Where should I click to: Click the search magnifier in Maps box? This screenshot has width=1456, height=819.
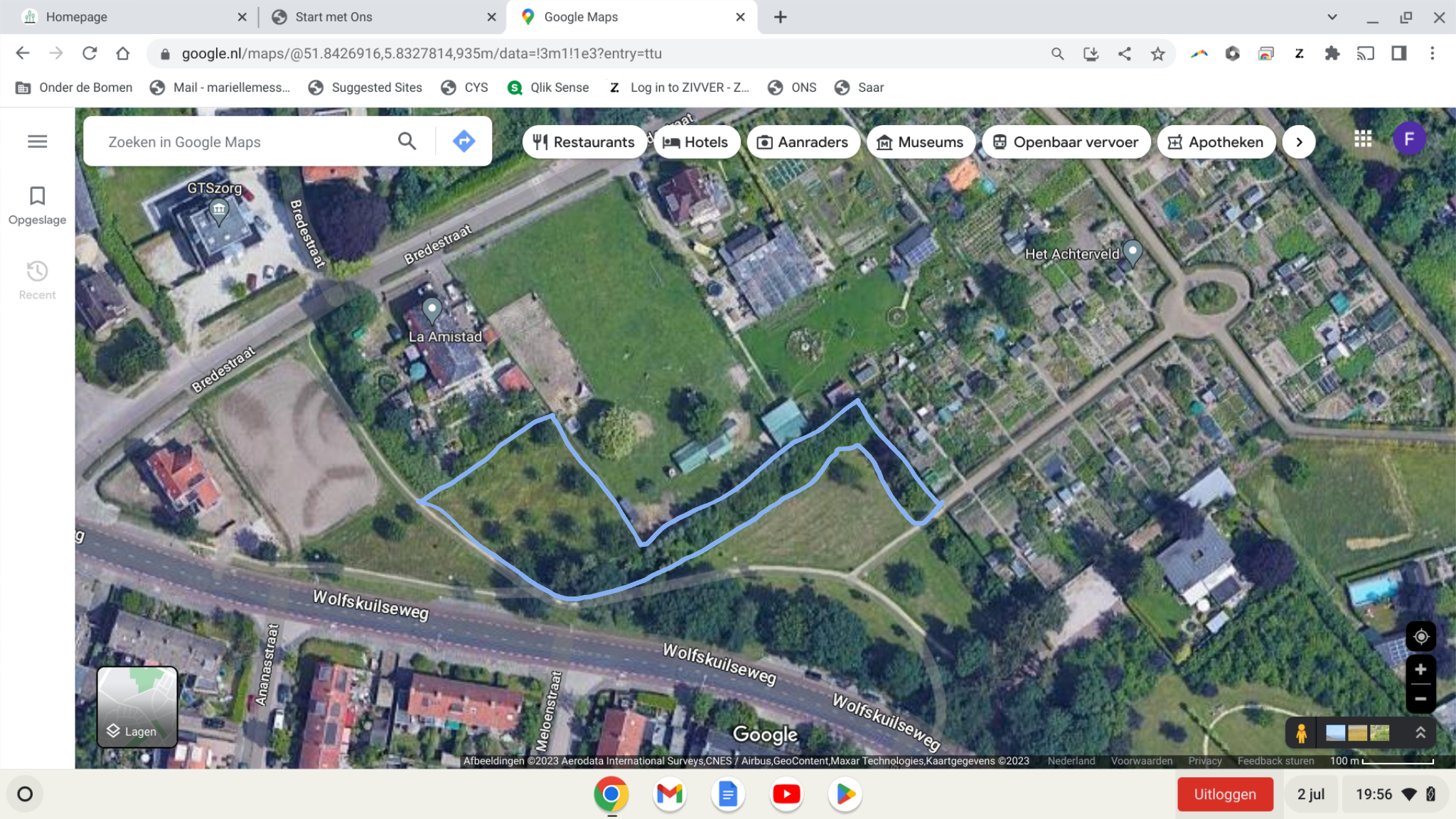(407, 141)
